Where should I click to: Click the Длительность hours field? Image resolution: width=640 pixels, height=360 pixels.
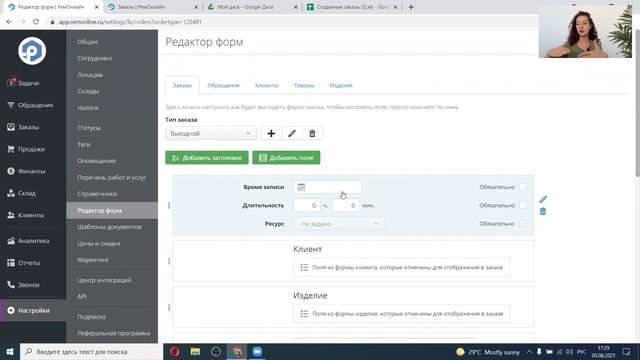click(307, 205)
